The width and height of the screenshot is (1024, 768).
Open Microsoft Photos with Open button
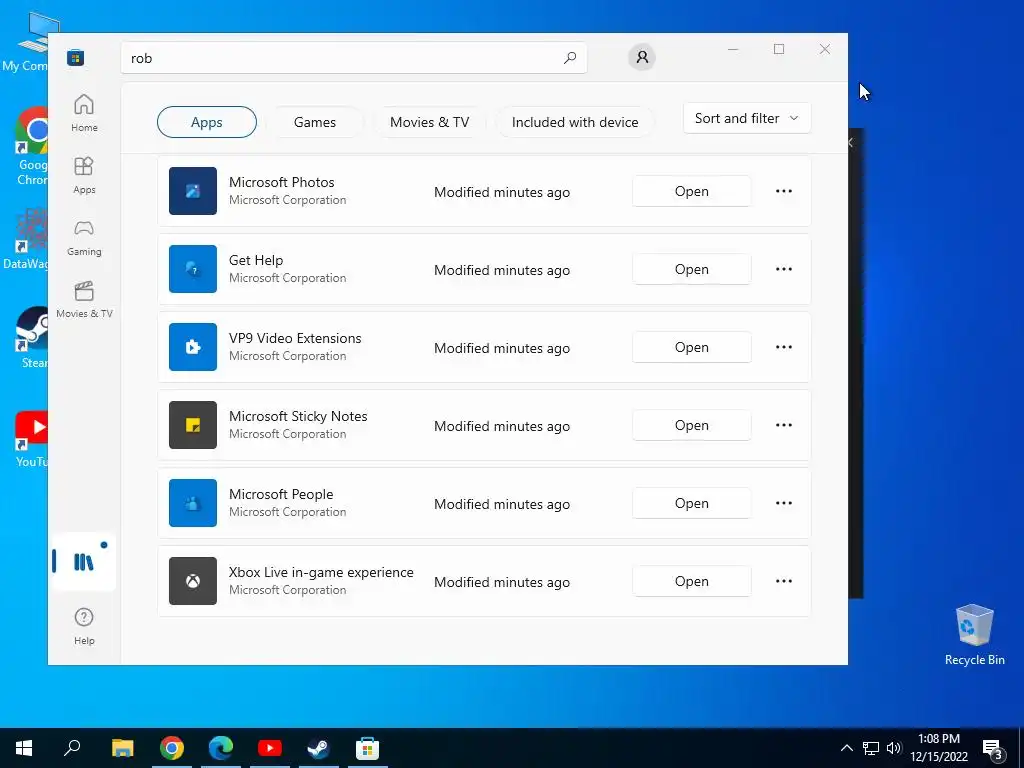click(692, 191)
